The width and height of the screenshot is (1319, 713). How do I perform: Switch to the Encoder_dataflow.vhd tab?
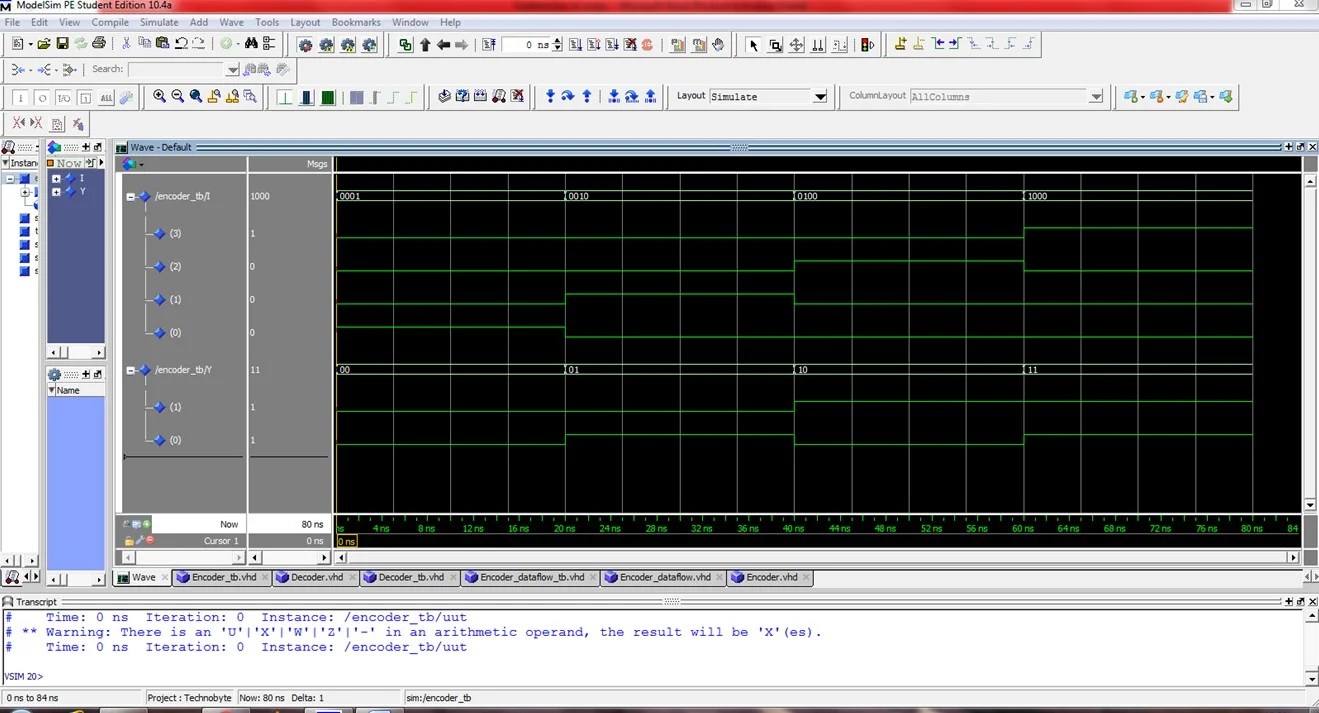(x=664, y=578)
